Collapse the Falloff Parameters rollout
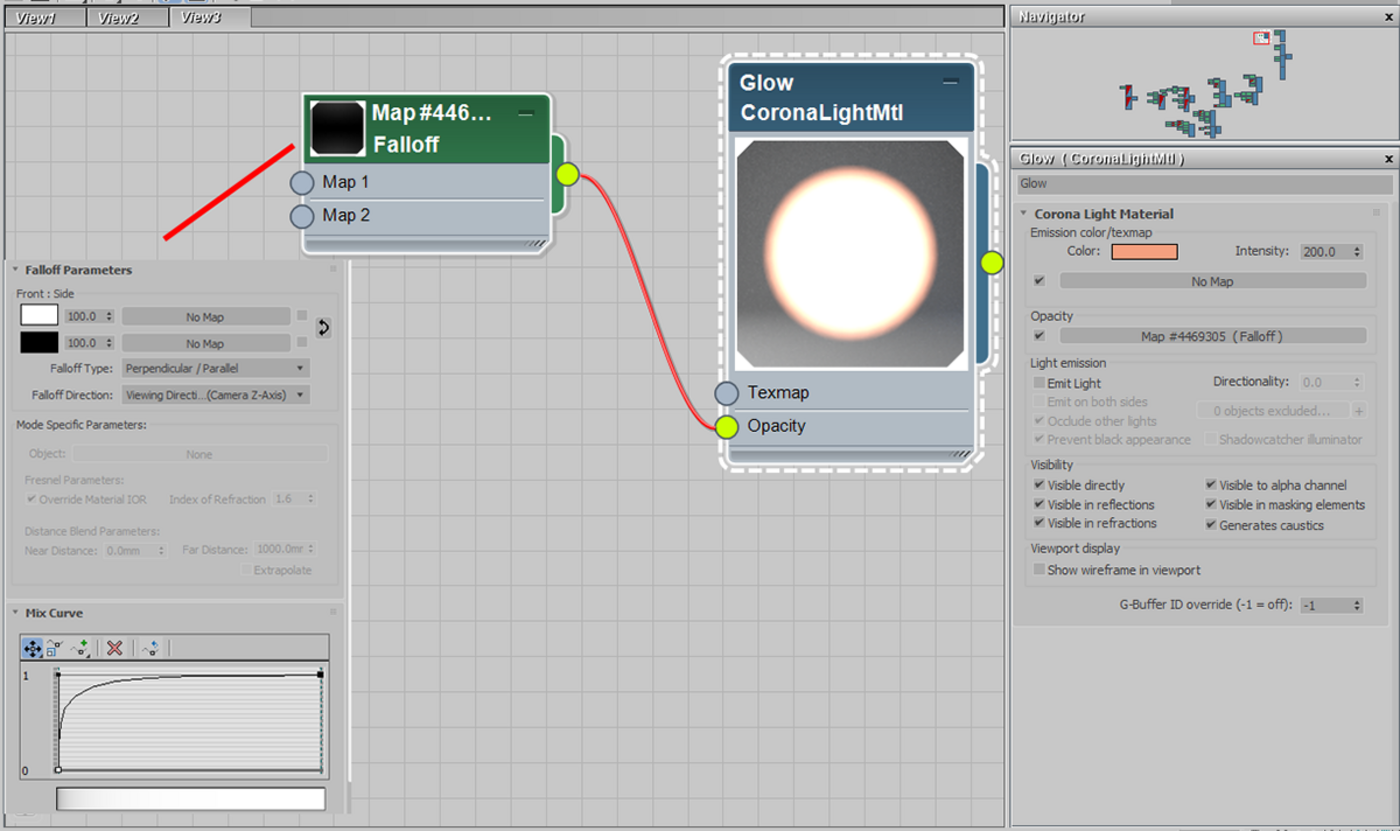Image resolution: width=1400 pixels, height=831 pixels. point(16,270)
